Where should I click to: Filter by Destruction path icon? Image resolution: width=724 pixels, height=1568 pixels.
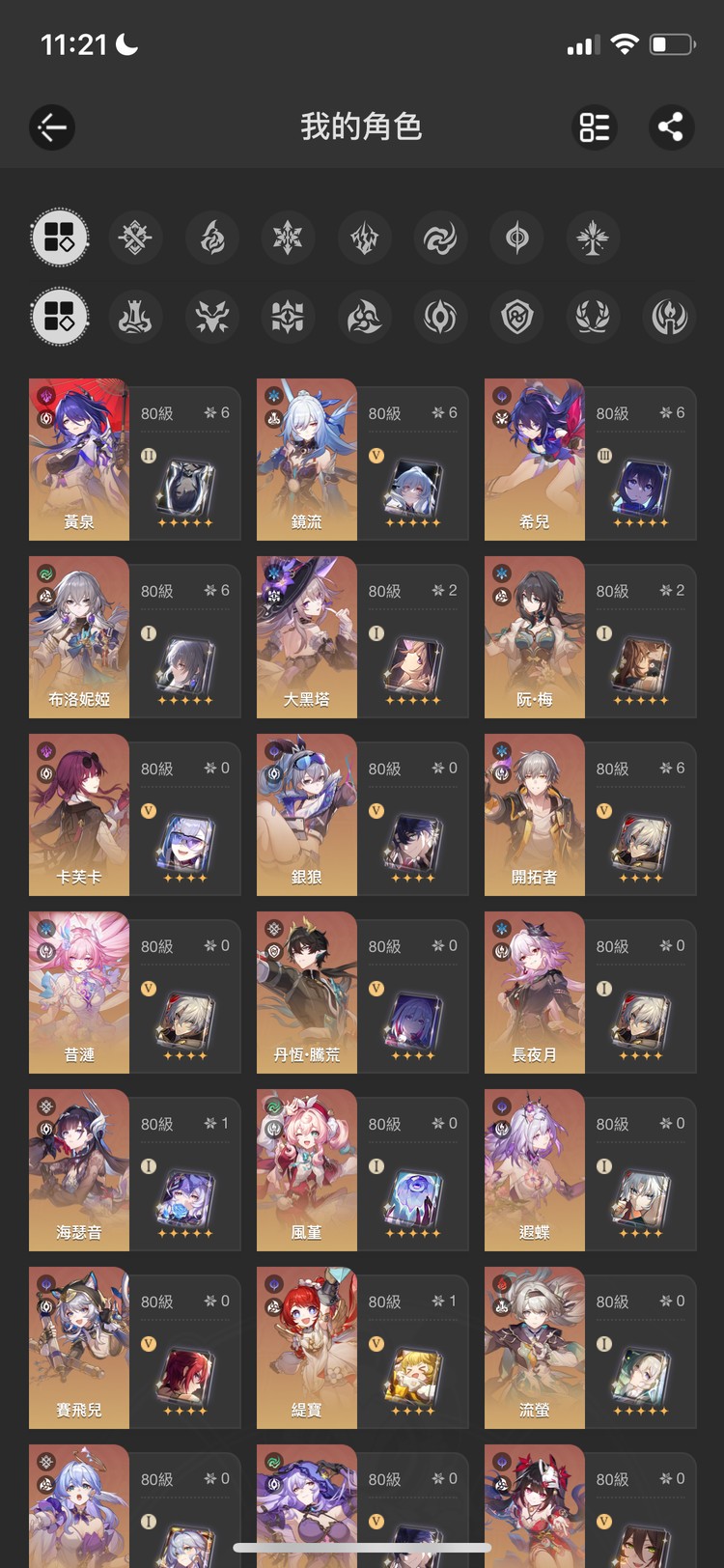click(x=135, y=317)
